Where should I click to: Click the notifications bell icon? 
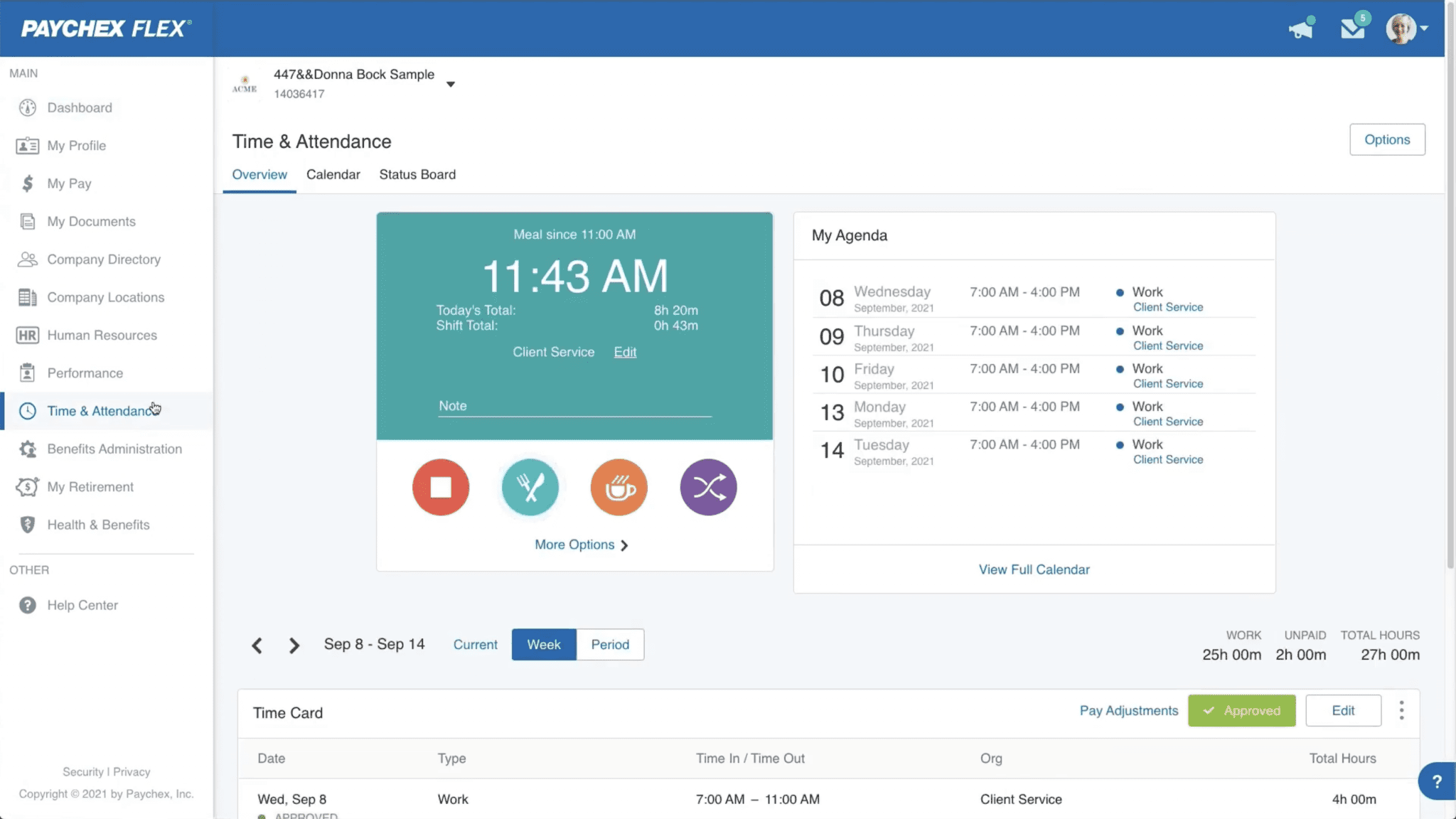[1300, 28]
